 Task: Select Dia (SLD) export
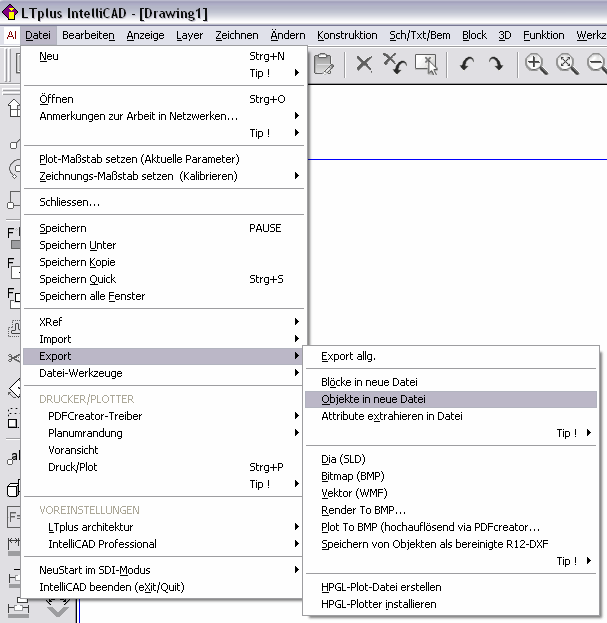pyautogui.click(x=451, y=460)
